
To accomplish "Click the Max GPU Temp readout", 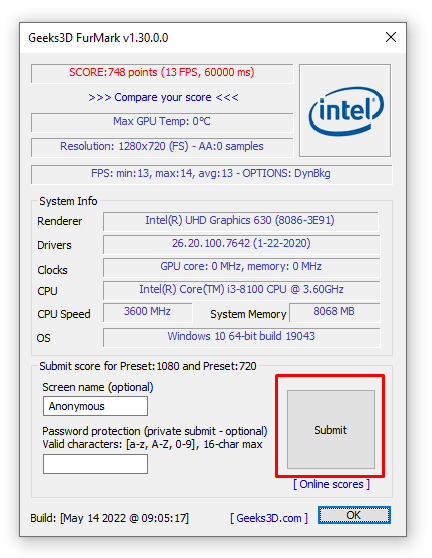I will click(x=162, y=122).
